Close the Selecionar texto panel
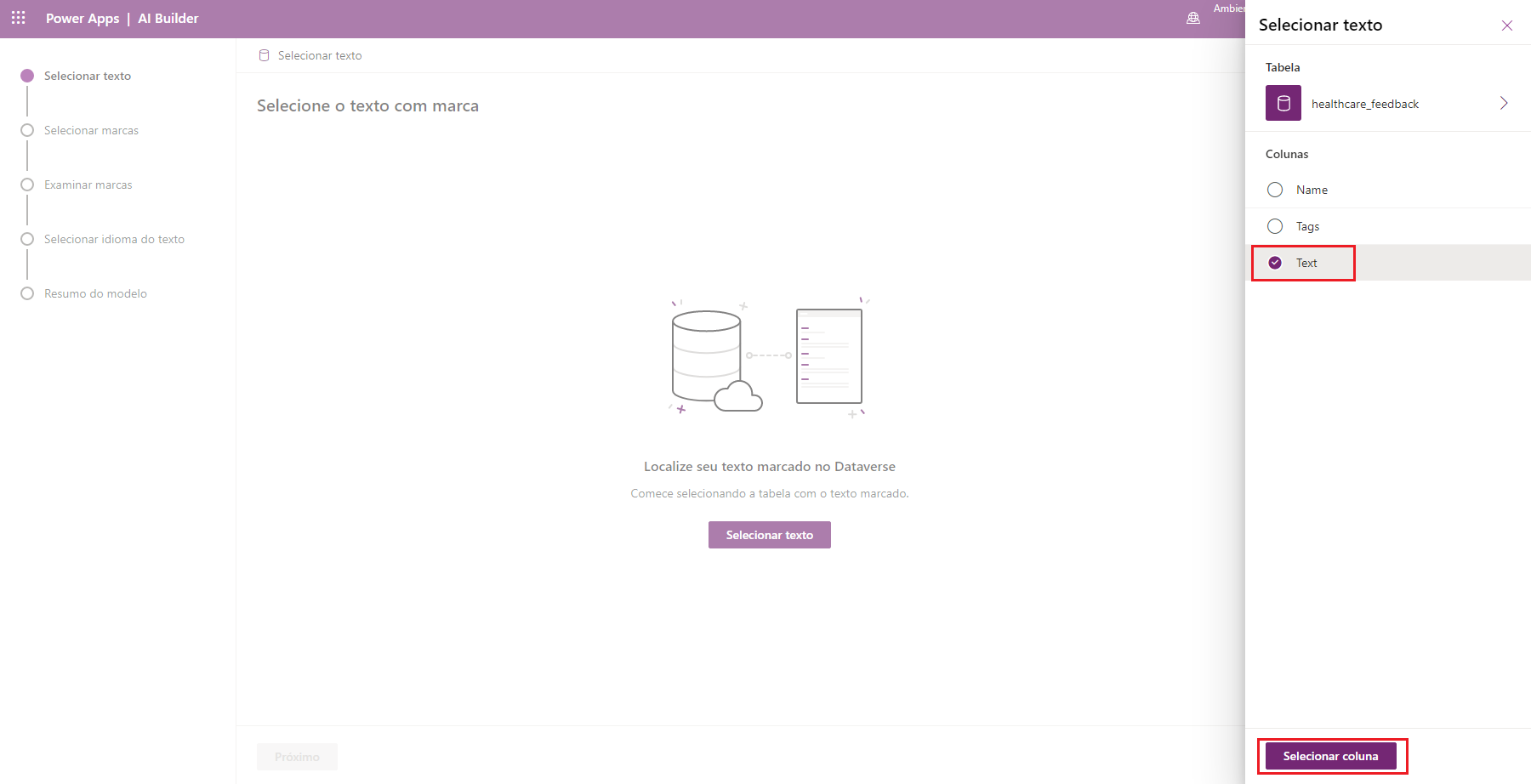The width and height of the screenshot is (1531, 784). pos(1507,26)
